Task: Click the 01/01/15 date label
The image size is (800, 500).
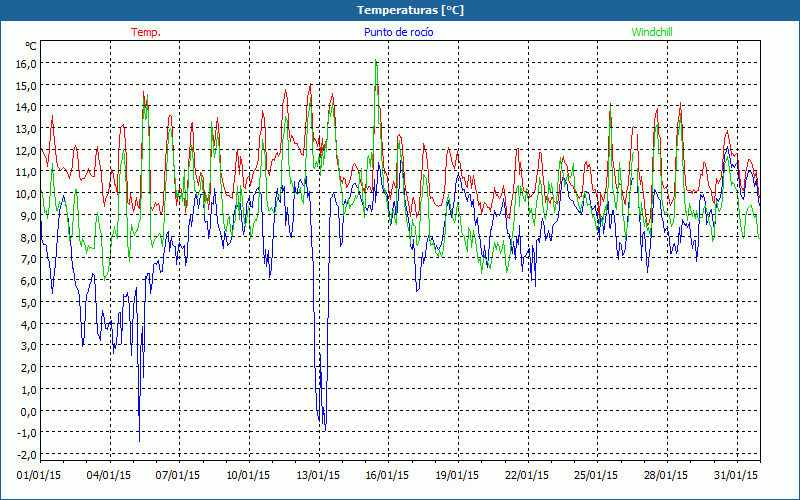Action: click(x=39, y=475)
